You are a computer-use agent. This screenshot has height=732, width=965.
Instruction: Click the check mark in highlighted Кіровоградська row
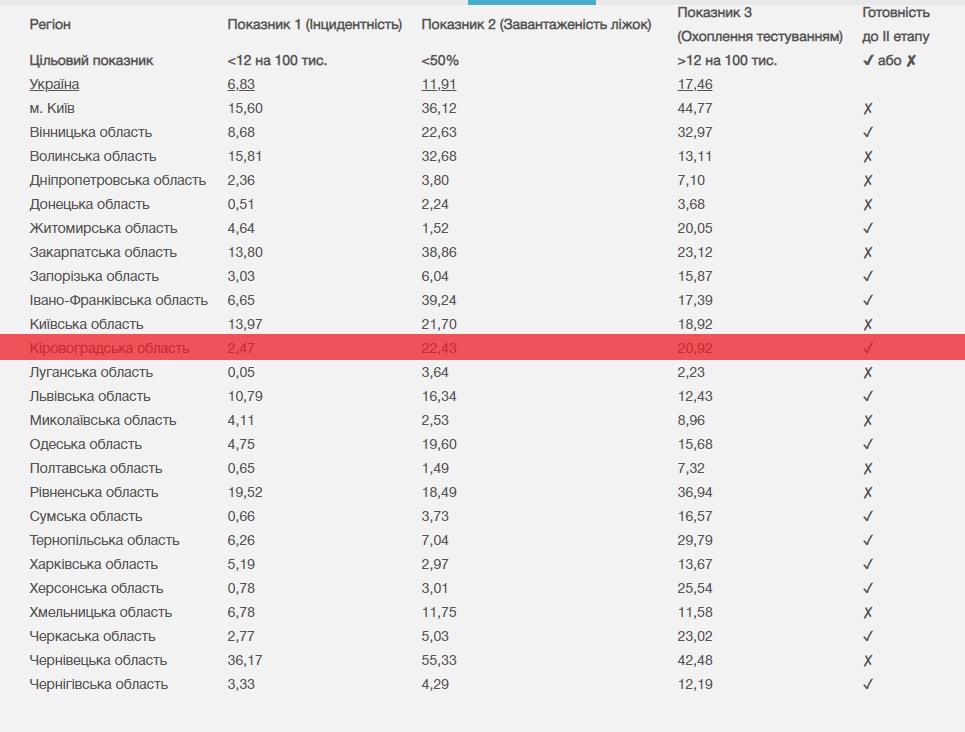coord(868,349)
